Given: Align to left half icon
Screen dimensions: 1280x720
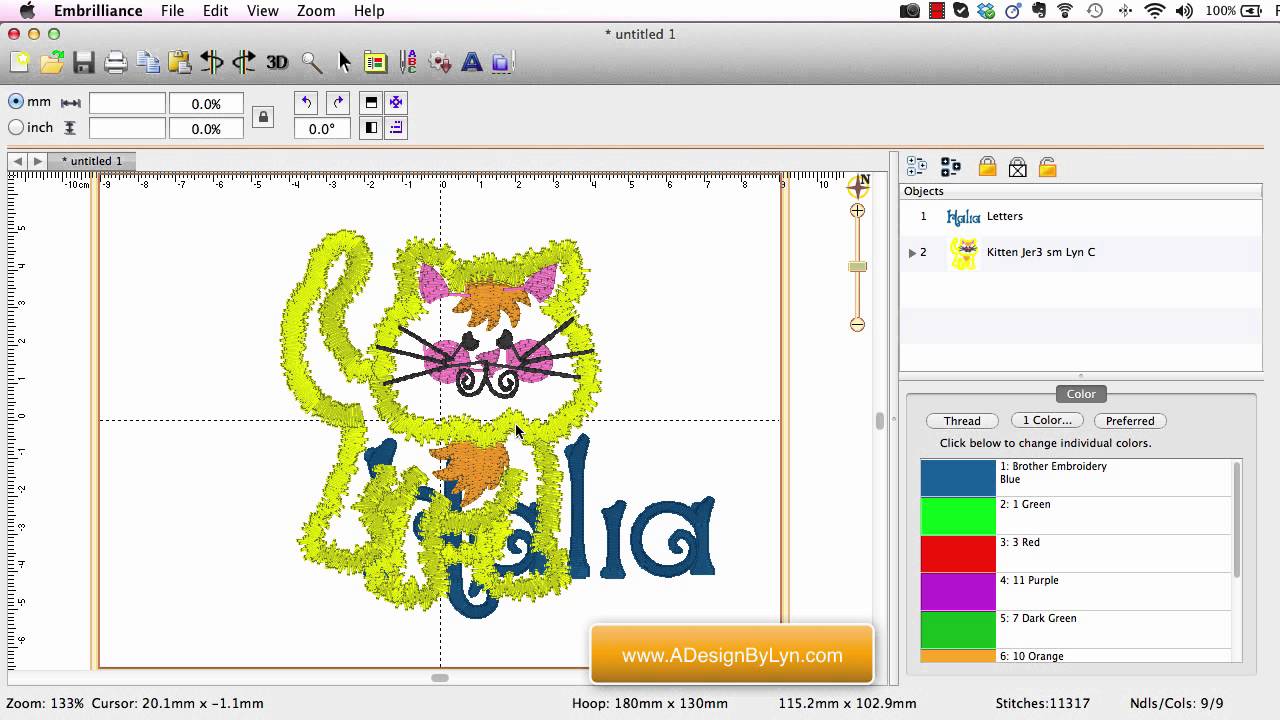Looking at the screenshot, I should (371, 128).
